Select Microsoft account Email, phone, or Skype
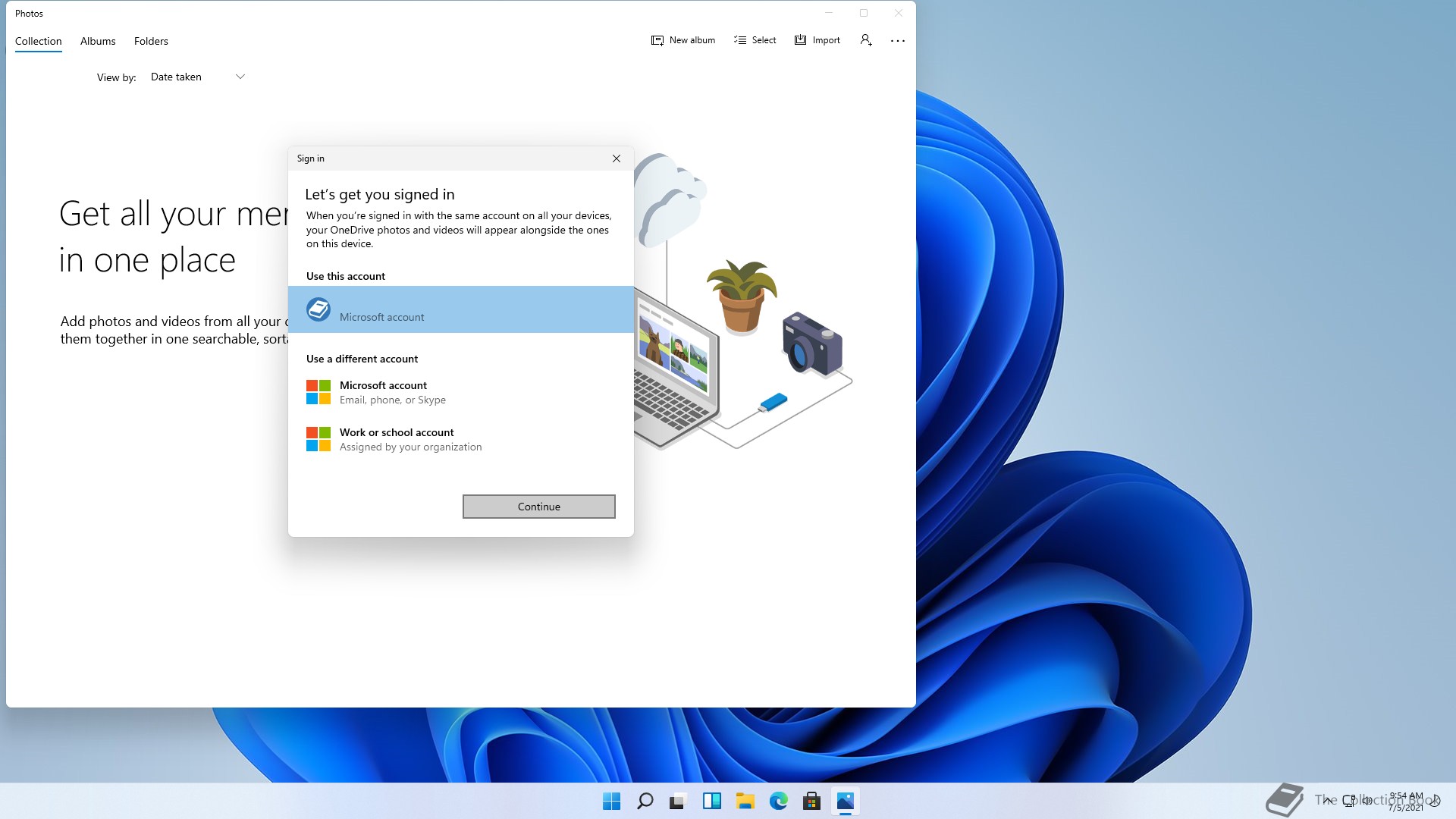Screen dimensions: 1456x819 tap(461, 393)
